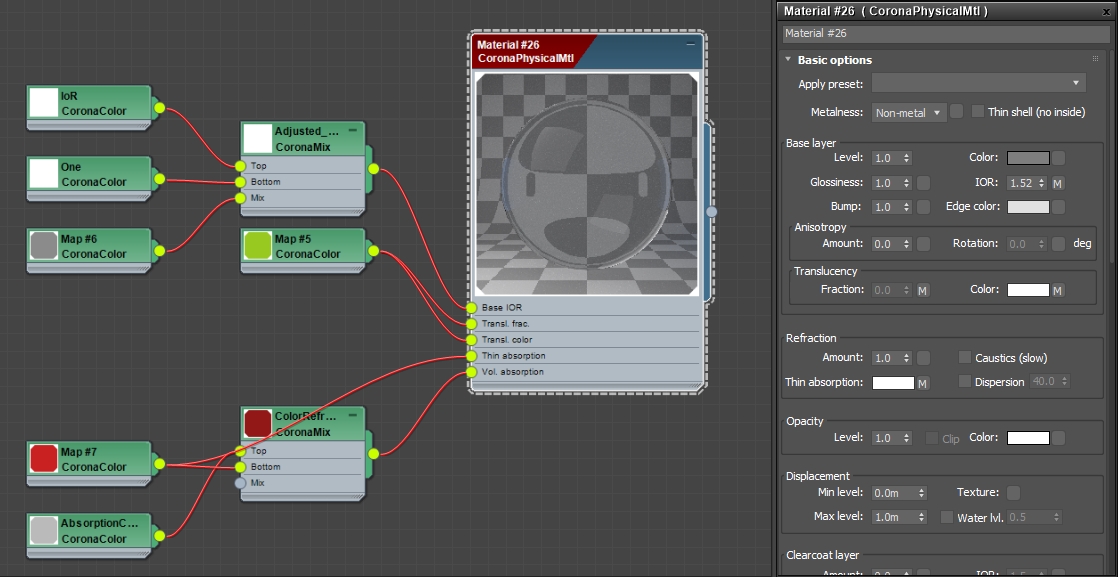The width and height of the screenshot is (1118, 577).
Task: Click the Bump map slot button
Action: click(923, 207)
